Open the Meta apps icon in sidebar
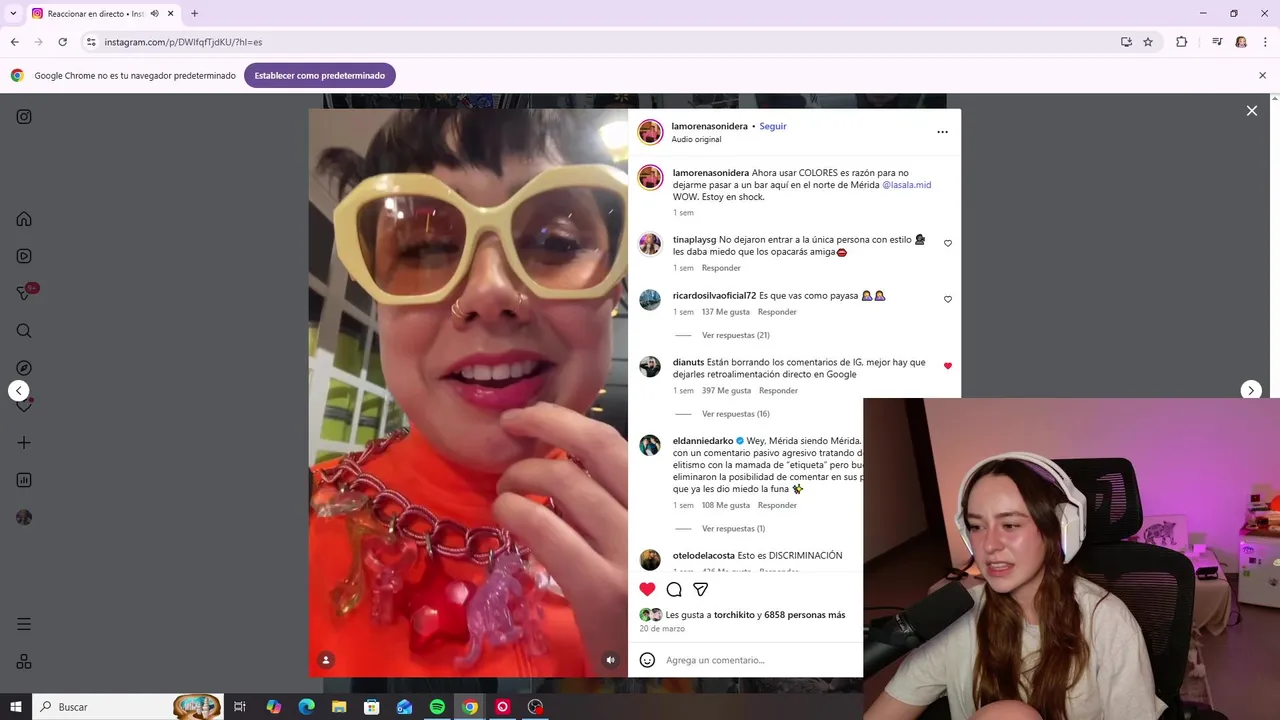The image size is (1280, 720). click(24, 662)
